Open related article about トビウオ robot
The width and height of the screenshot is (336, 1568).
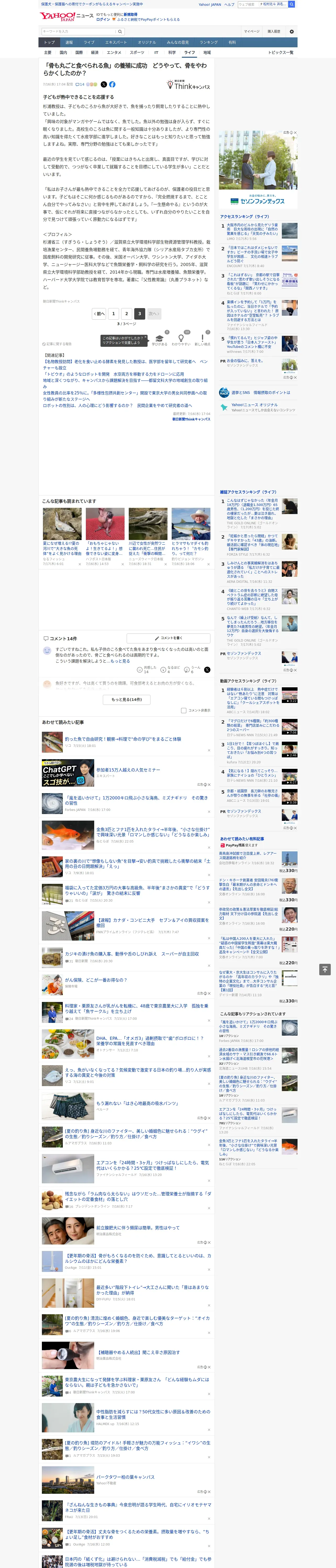[113, 374]
